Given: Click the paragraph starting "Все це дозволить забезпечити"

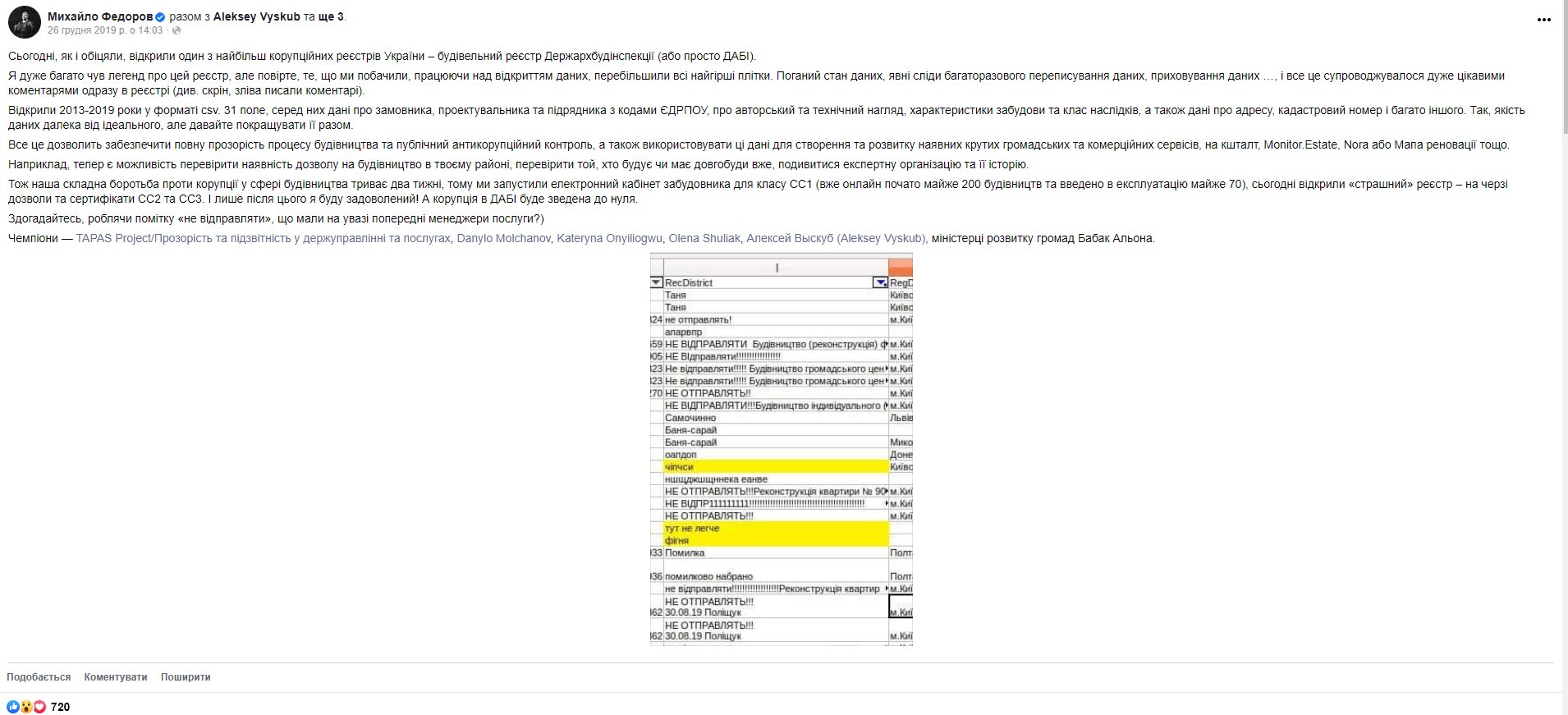Looking at the screenshot, I should pos(759,144).
